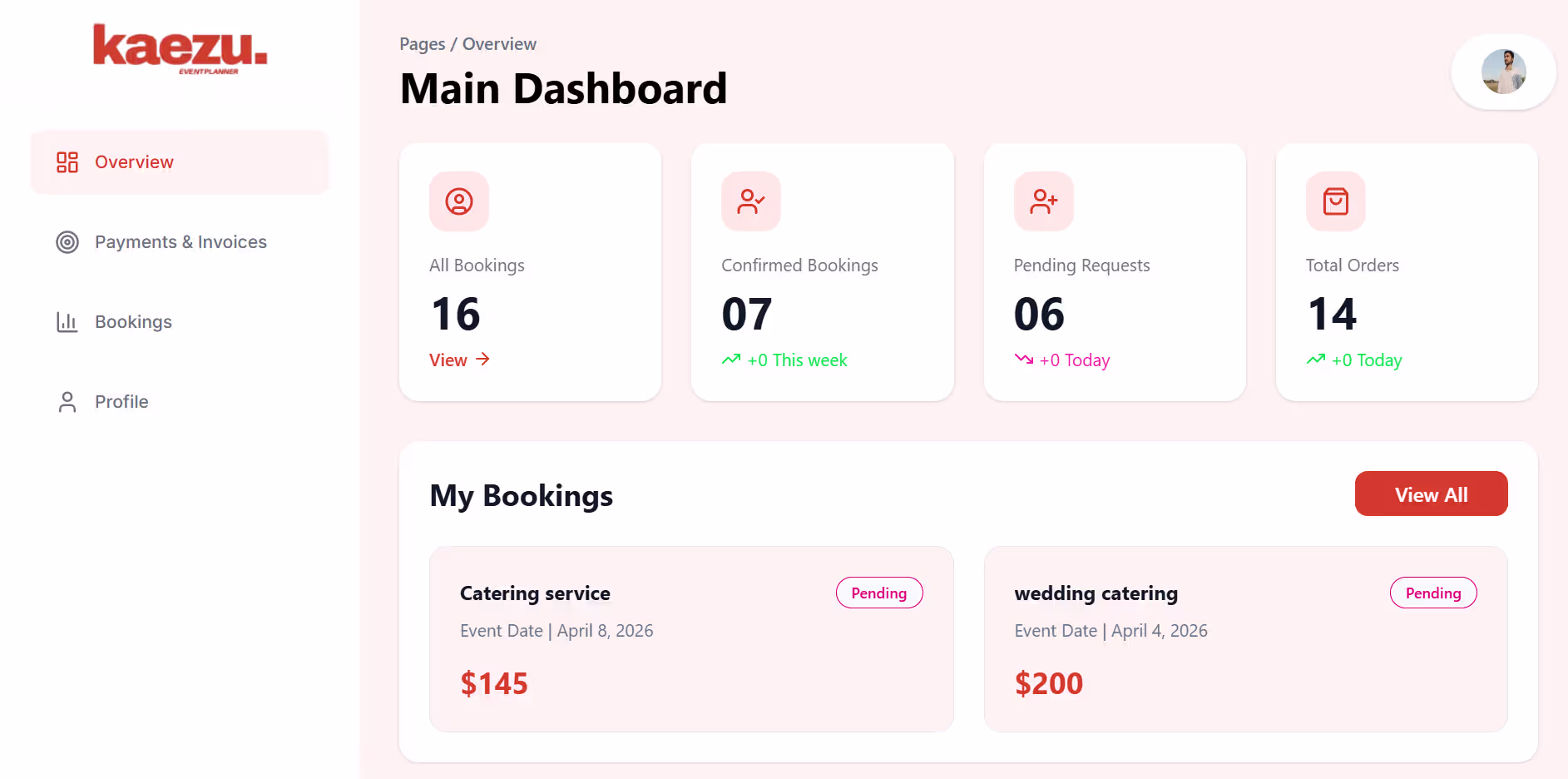The height and width of the screenshot is (779, 1568).
Task: Open the Profile sidebar page
Action: [x=180, y=402]
